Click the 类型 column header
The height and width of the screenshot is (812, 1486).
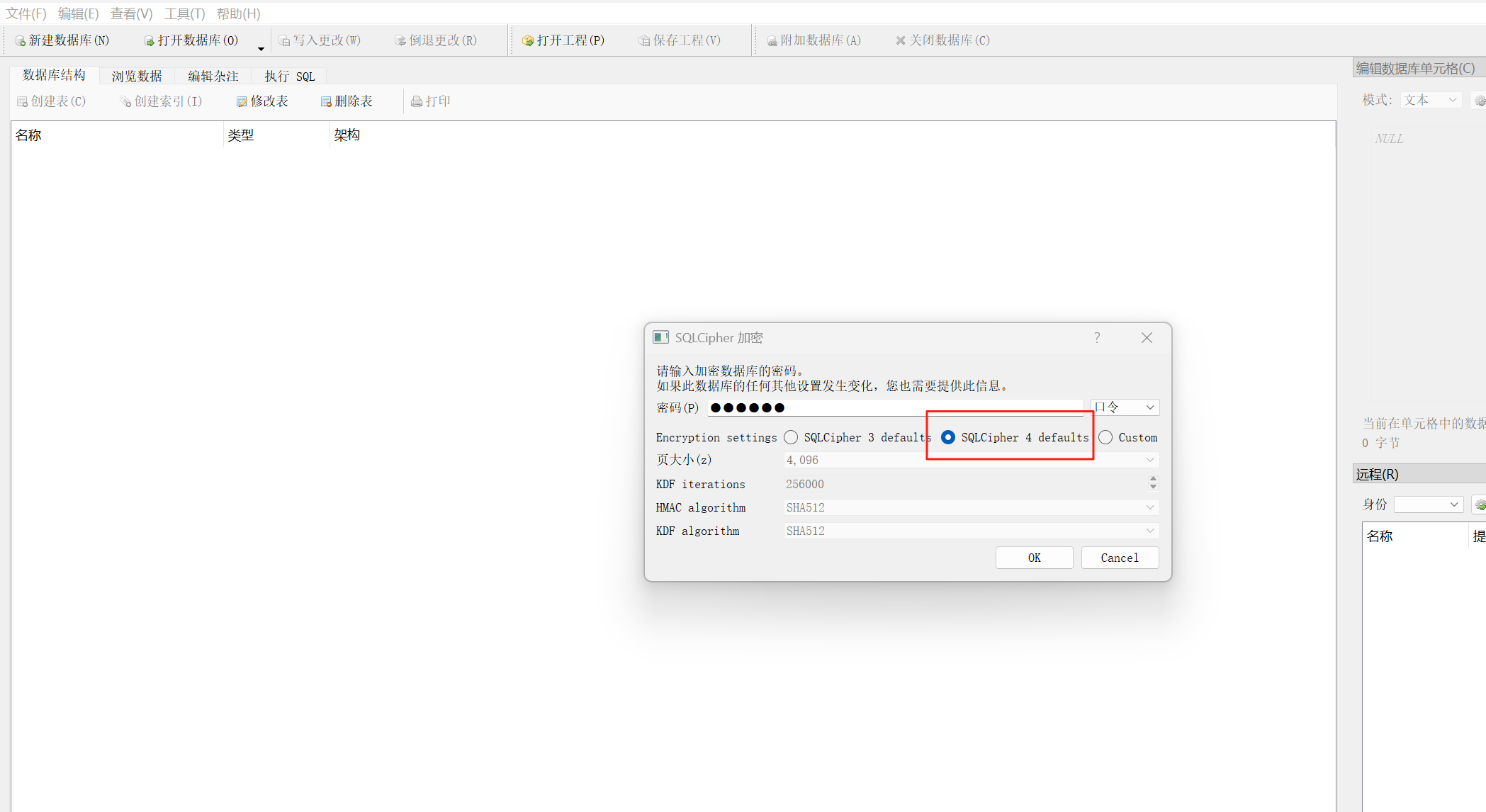(277, 135)
